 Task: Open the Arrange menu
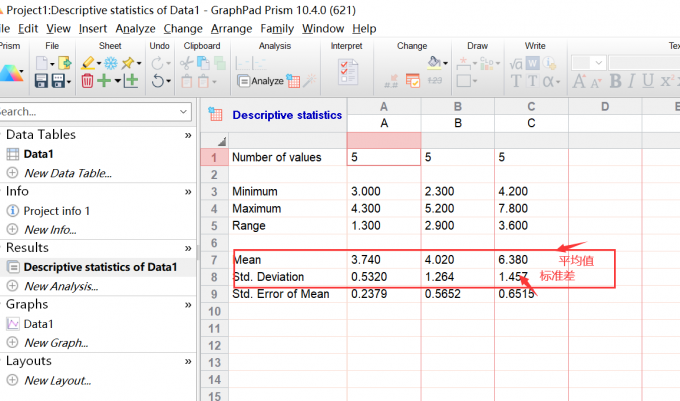[x=232, y=29]
